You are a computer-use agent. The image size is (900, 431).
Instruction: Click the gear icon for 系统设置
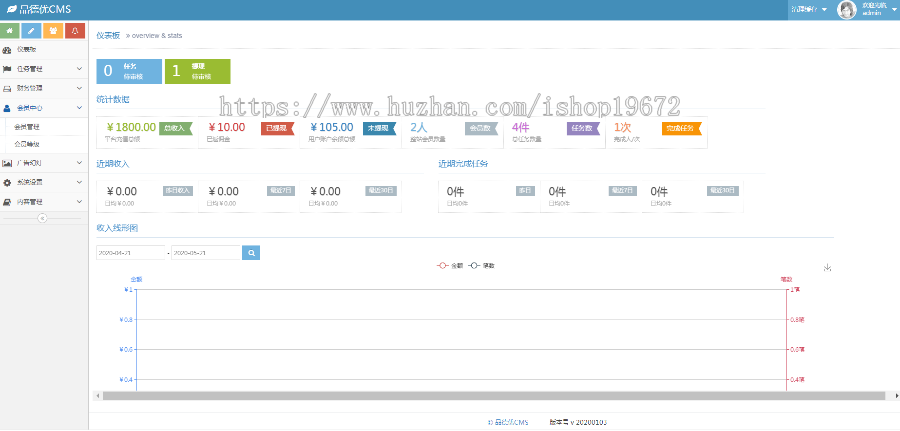click(7, 183)
